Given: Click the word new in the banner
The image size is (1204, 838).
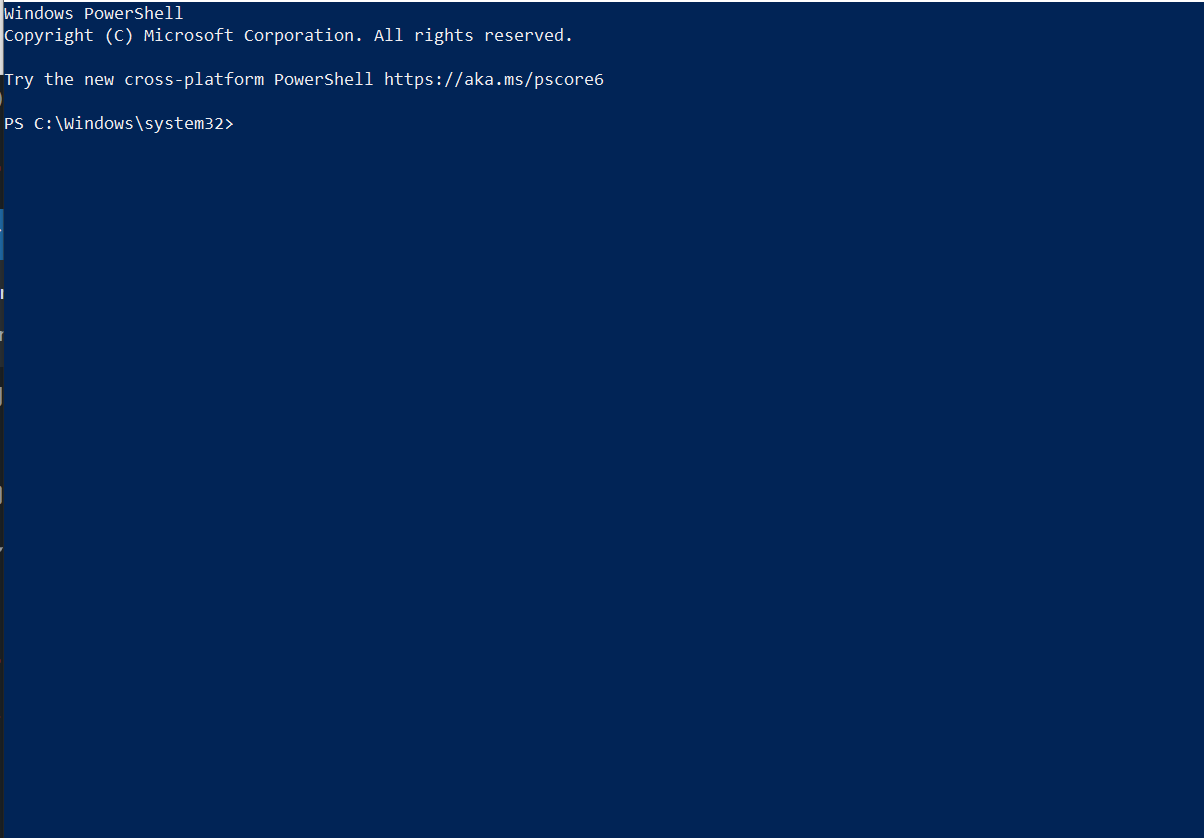Looking at the screenshot, I should [x=98, y=79].
